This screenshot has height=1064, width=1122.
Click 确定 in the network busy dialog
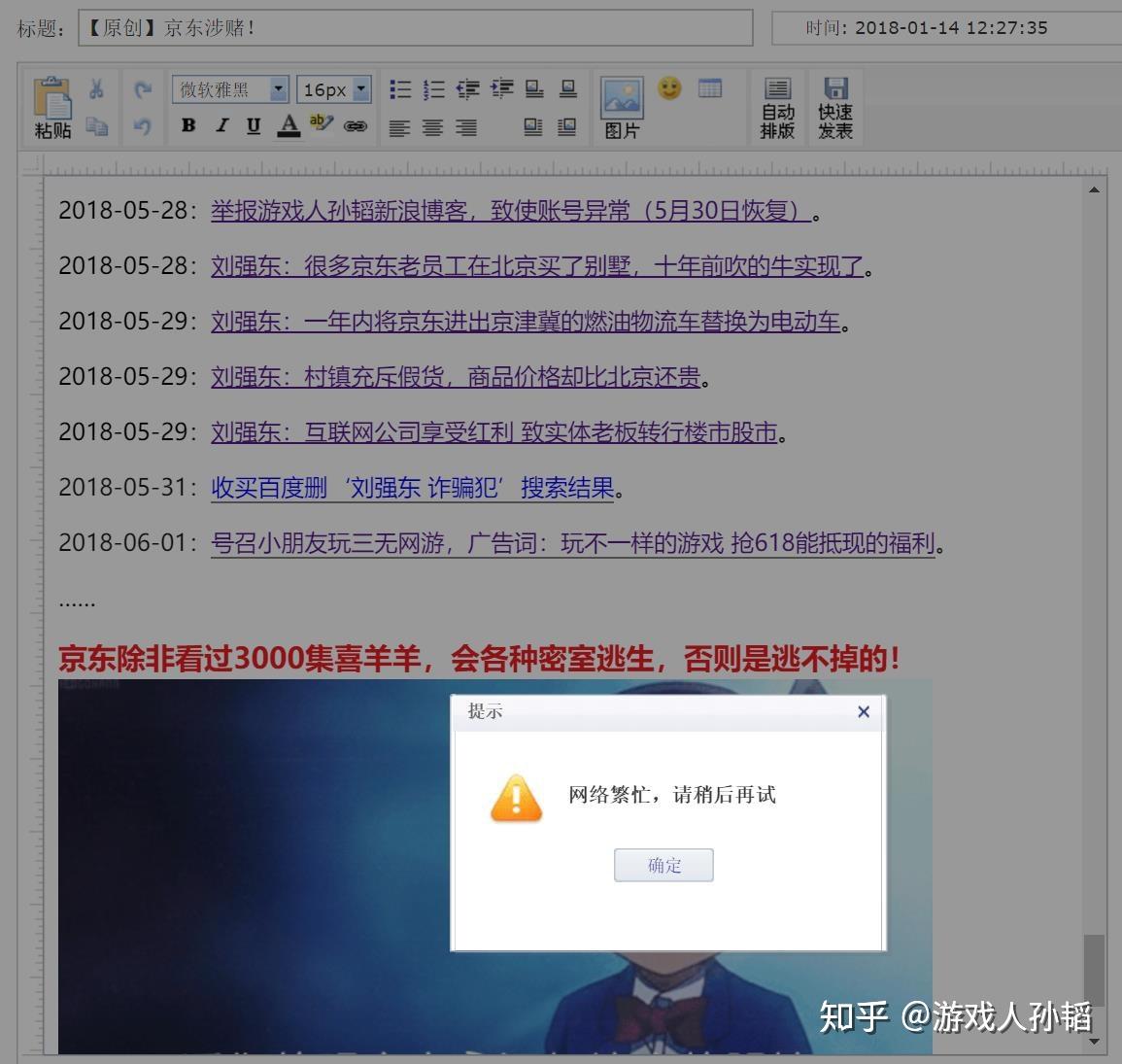663,865
